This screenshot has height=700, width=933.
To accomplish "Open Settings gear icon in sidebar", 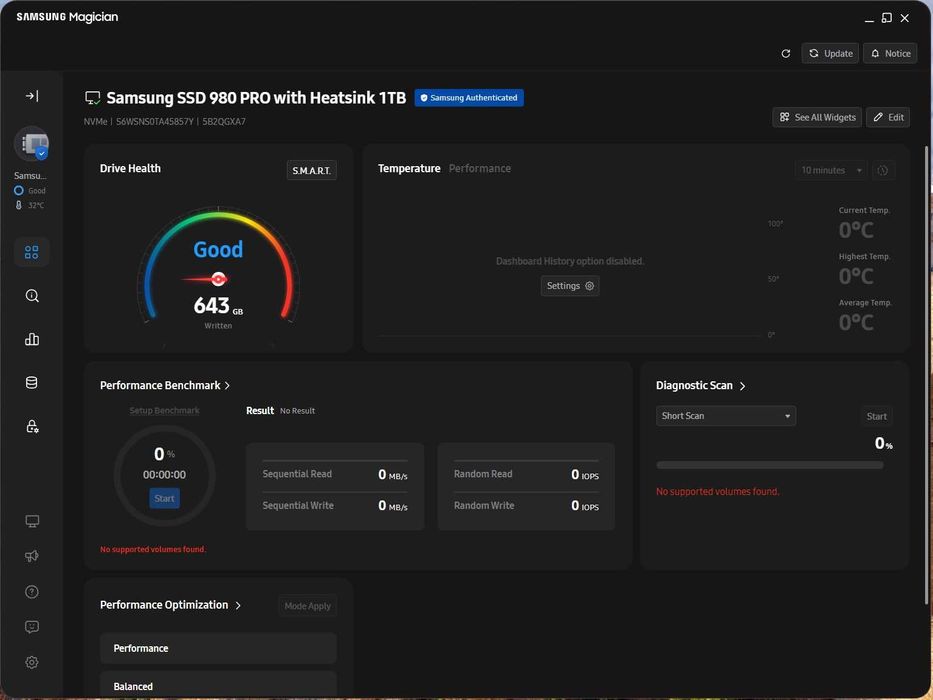I will pos(32,662).
